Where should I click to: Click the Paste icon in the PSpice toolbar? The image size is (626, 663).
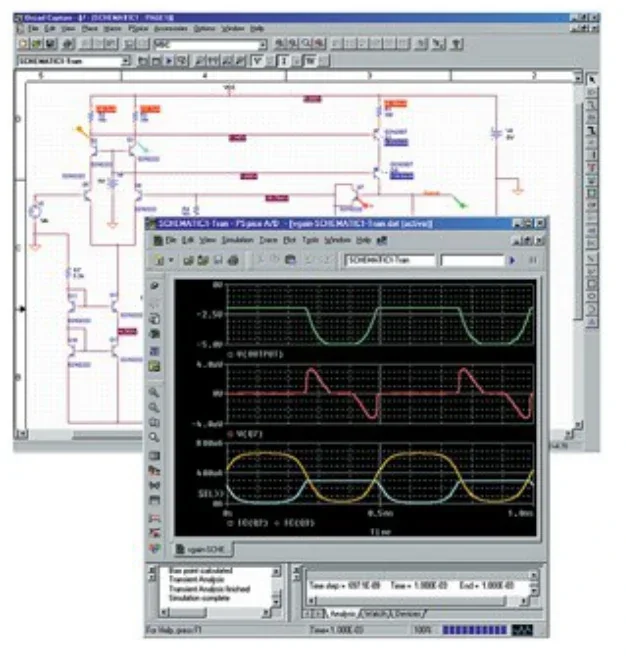point(290,260)
